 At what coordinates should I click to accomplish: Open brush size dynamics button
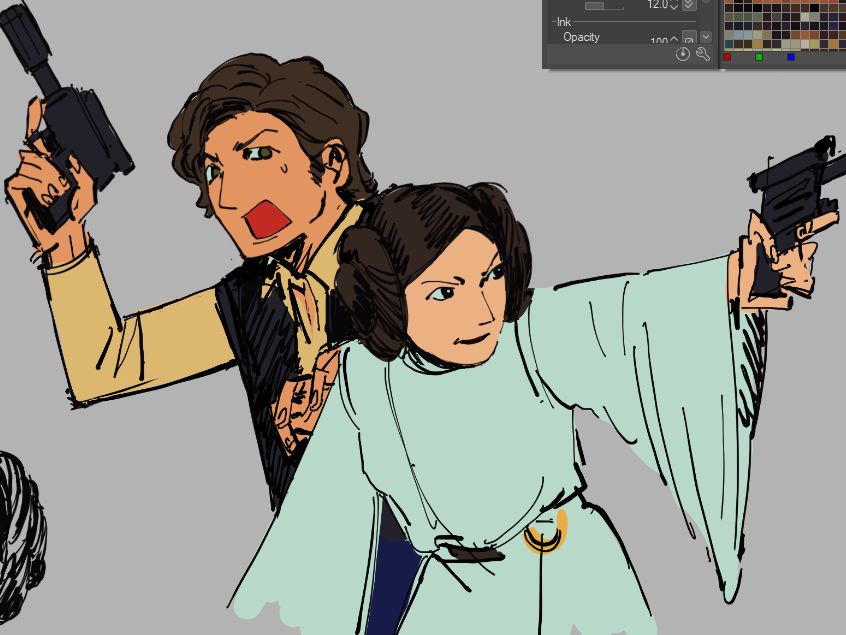pos(689,5)
